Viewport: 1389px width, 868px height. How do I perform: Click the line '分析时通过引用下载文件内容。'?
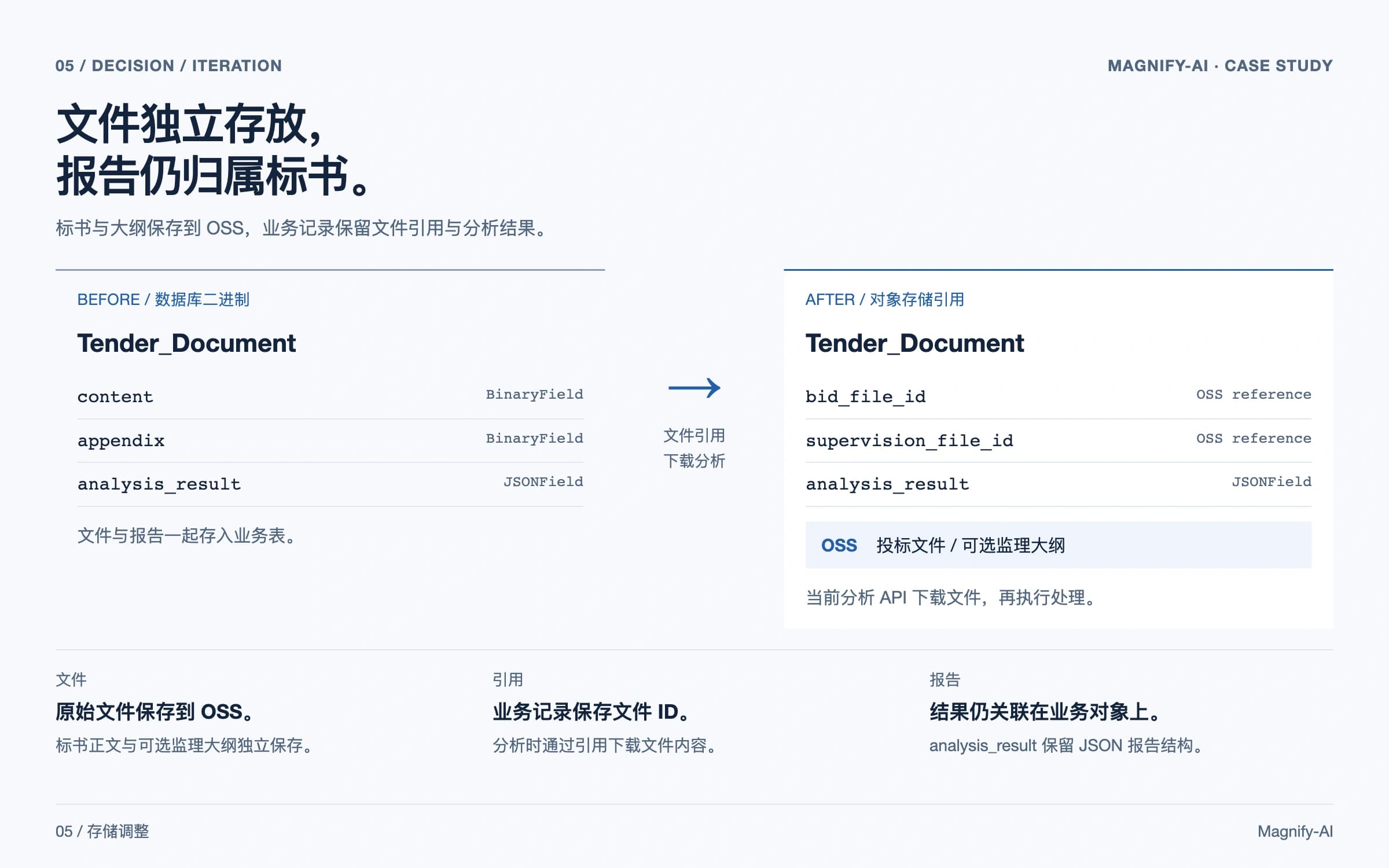coord(605,745)
